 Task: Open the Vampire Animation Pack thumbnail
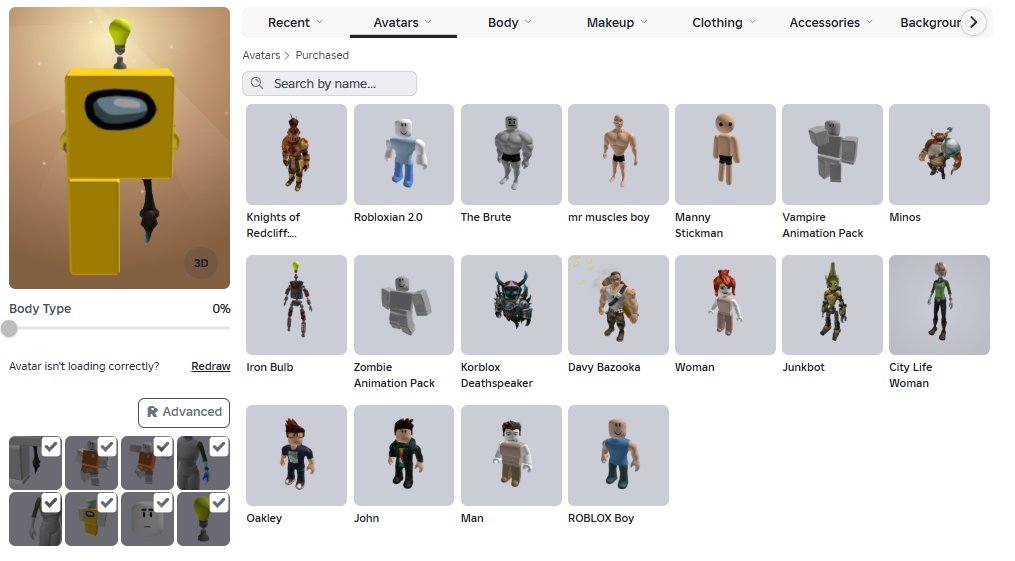[x=832, y=154]
